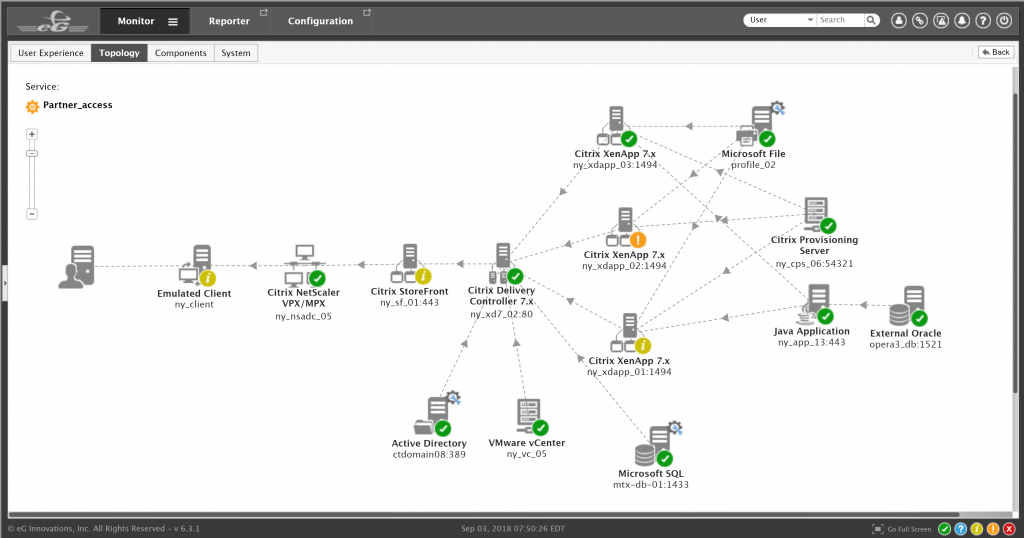Click the vertical scrollbar on right
The width and height of the screenshot is (1024, 538).
1016,242
